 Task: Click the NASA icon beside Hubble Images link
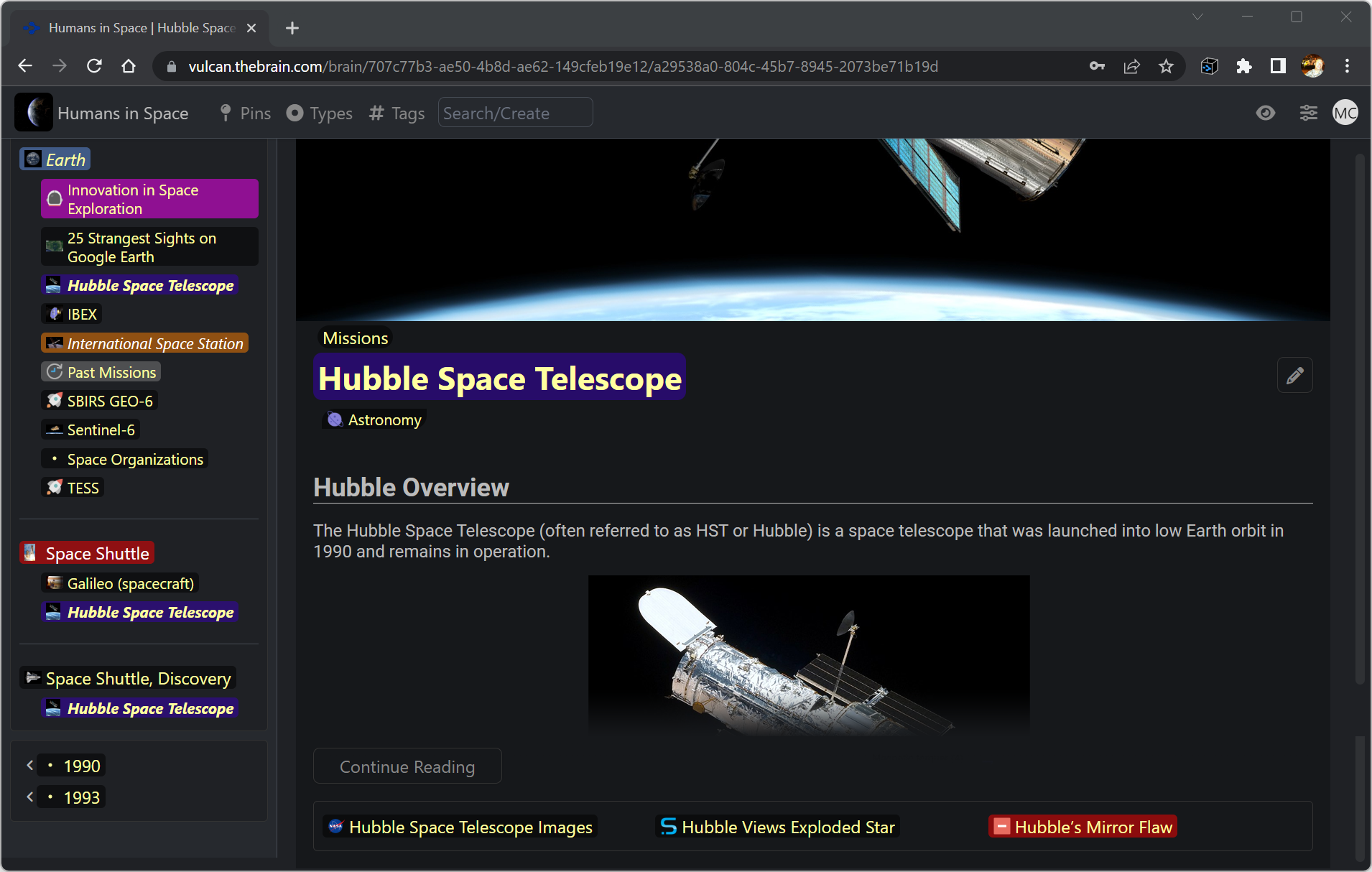(335, 827)
